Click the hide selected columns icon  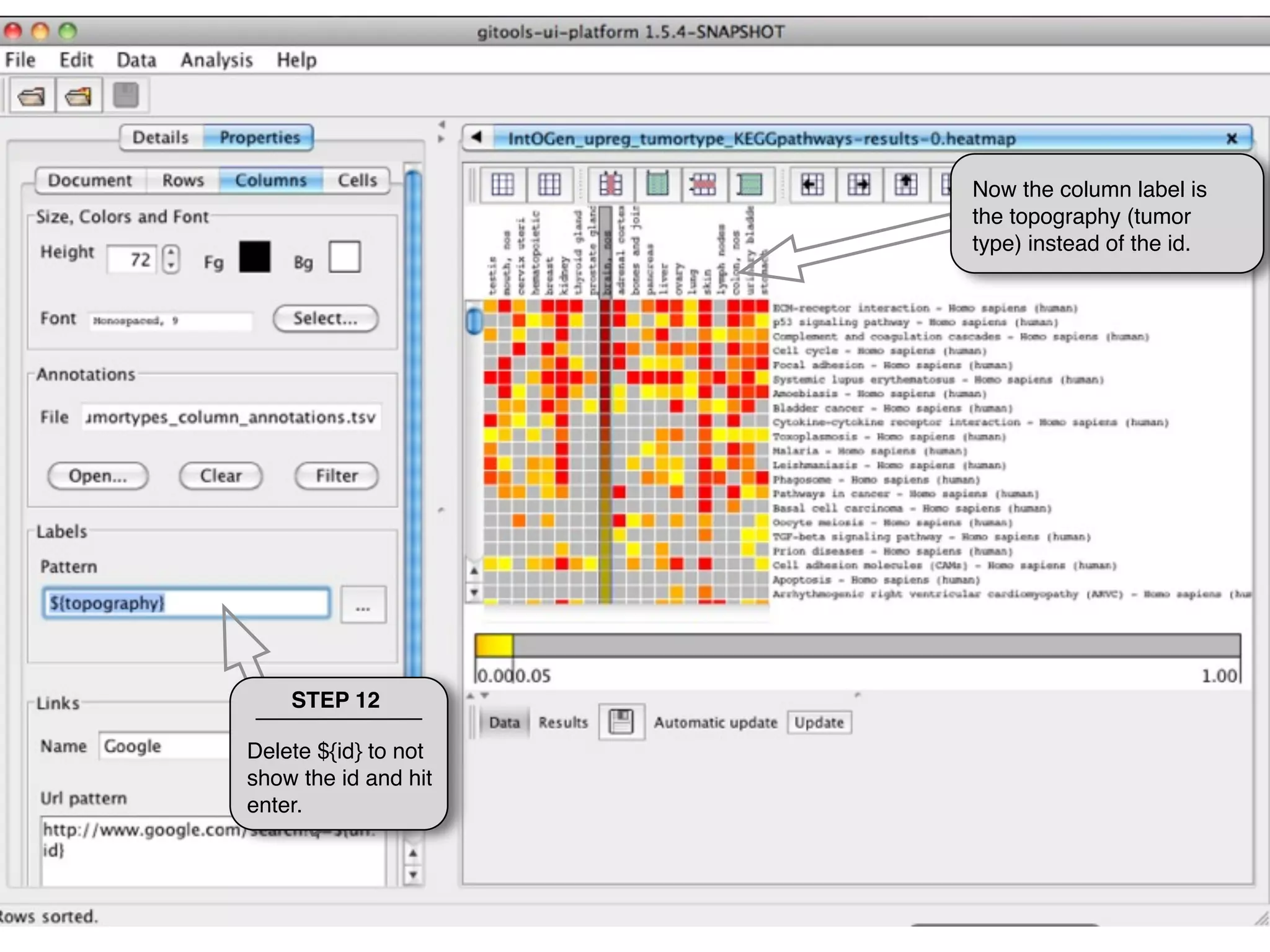coord(610,184)
